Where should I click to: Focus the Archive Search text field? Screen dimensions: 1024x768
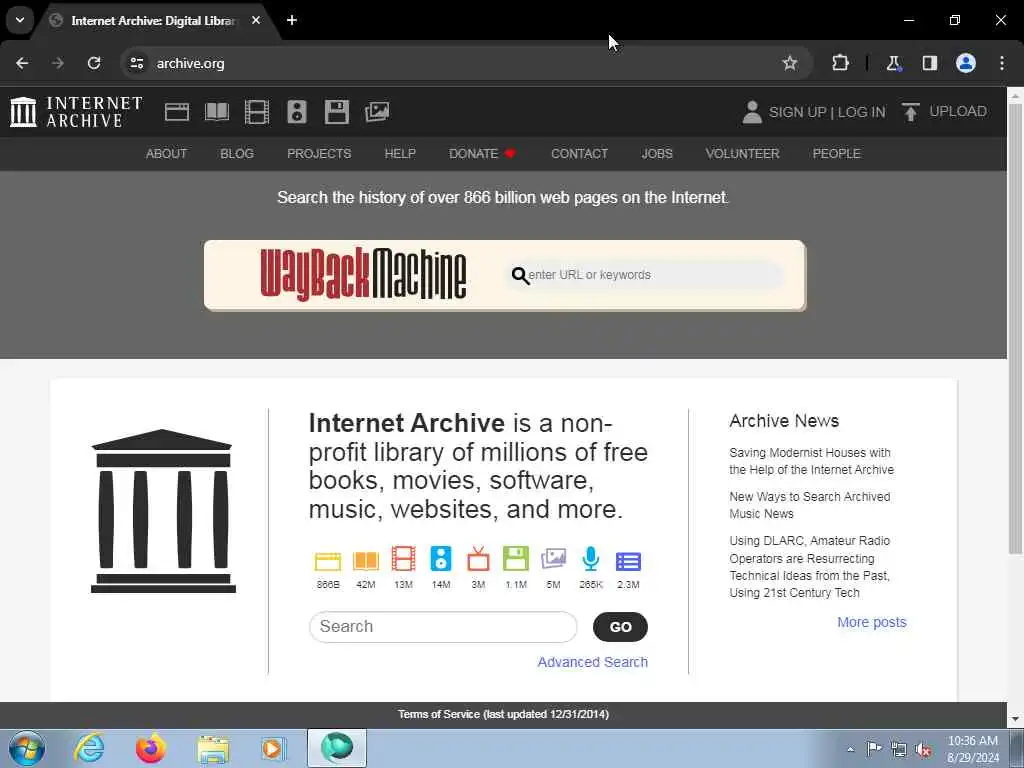[x=443, y=627]
